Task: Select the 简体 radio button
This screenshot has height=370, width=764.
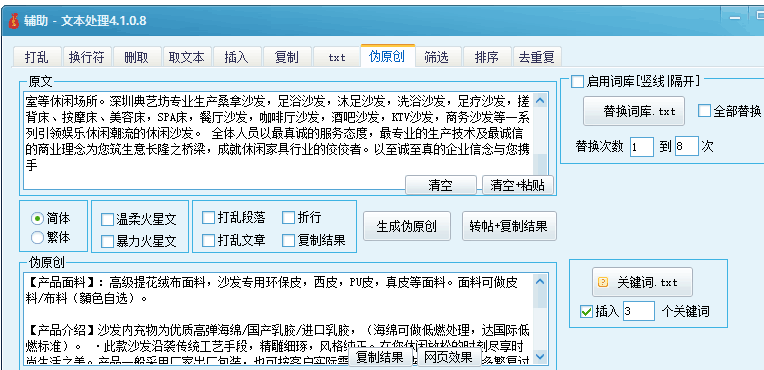Action: coord(38,217)
